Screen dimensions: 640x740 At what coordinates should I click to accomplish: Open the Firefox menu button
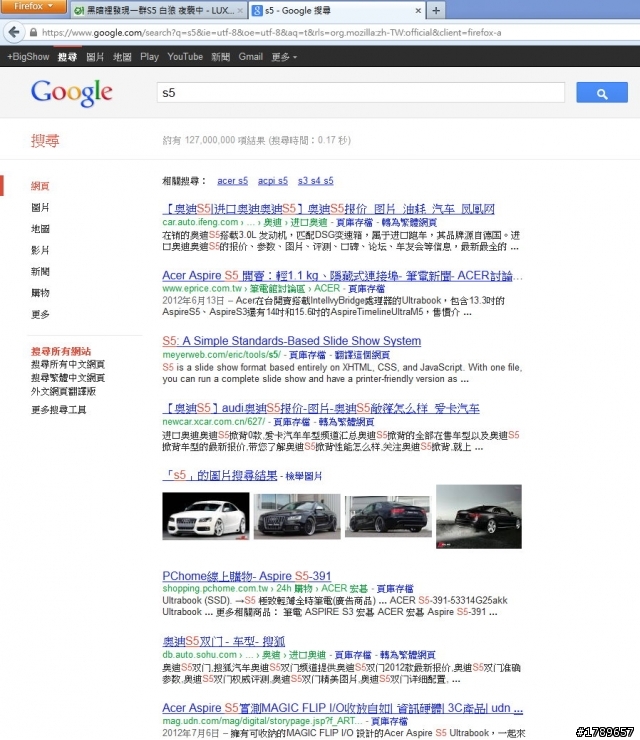33,6
